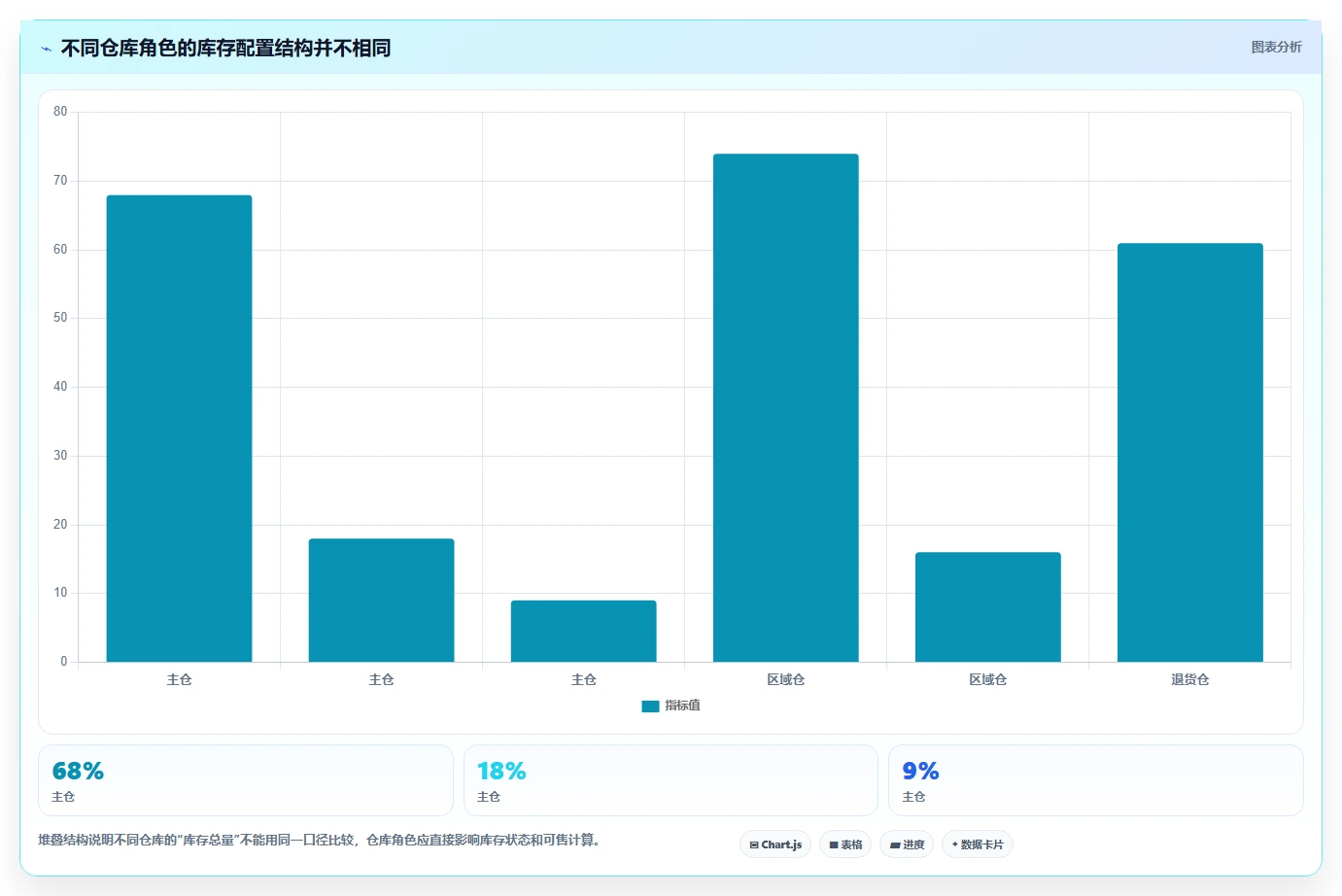Image resolution: width=1342 pixels, height=896 pixels.
Task: Select the 表格 chip
Action: 845,844
